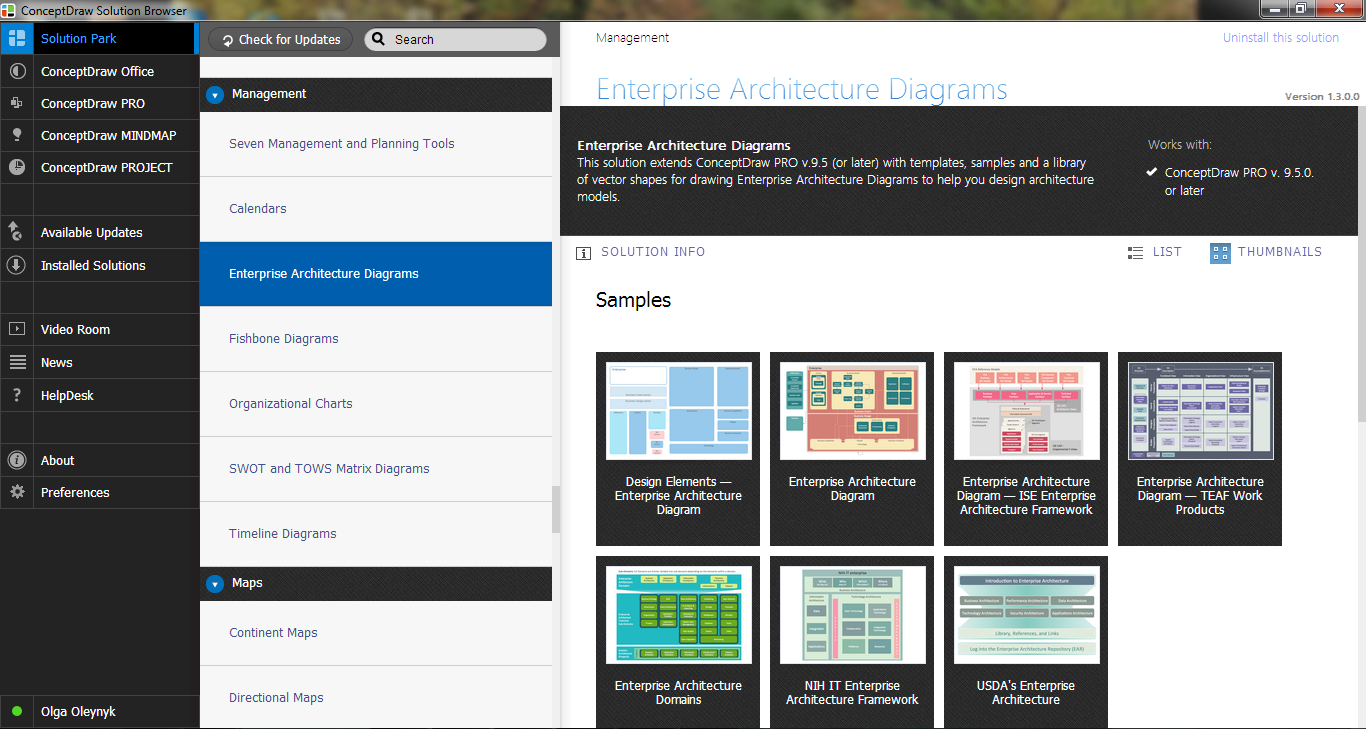
Task: Select ConceptDraw PROJECT in sidebar
Action: [98, 167]
